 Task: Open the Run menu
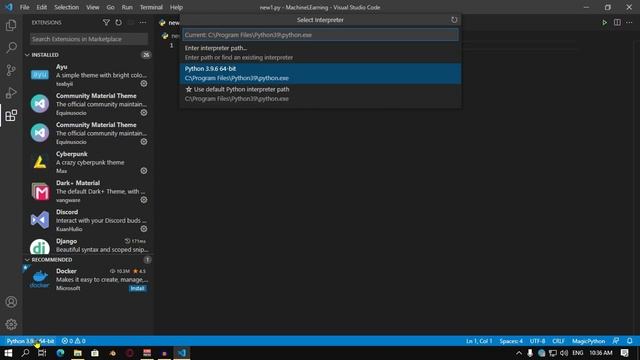click(127, 7)
